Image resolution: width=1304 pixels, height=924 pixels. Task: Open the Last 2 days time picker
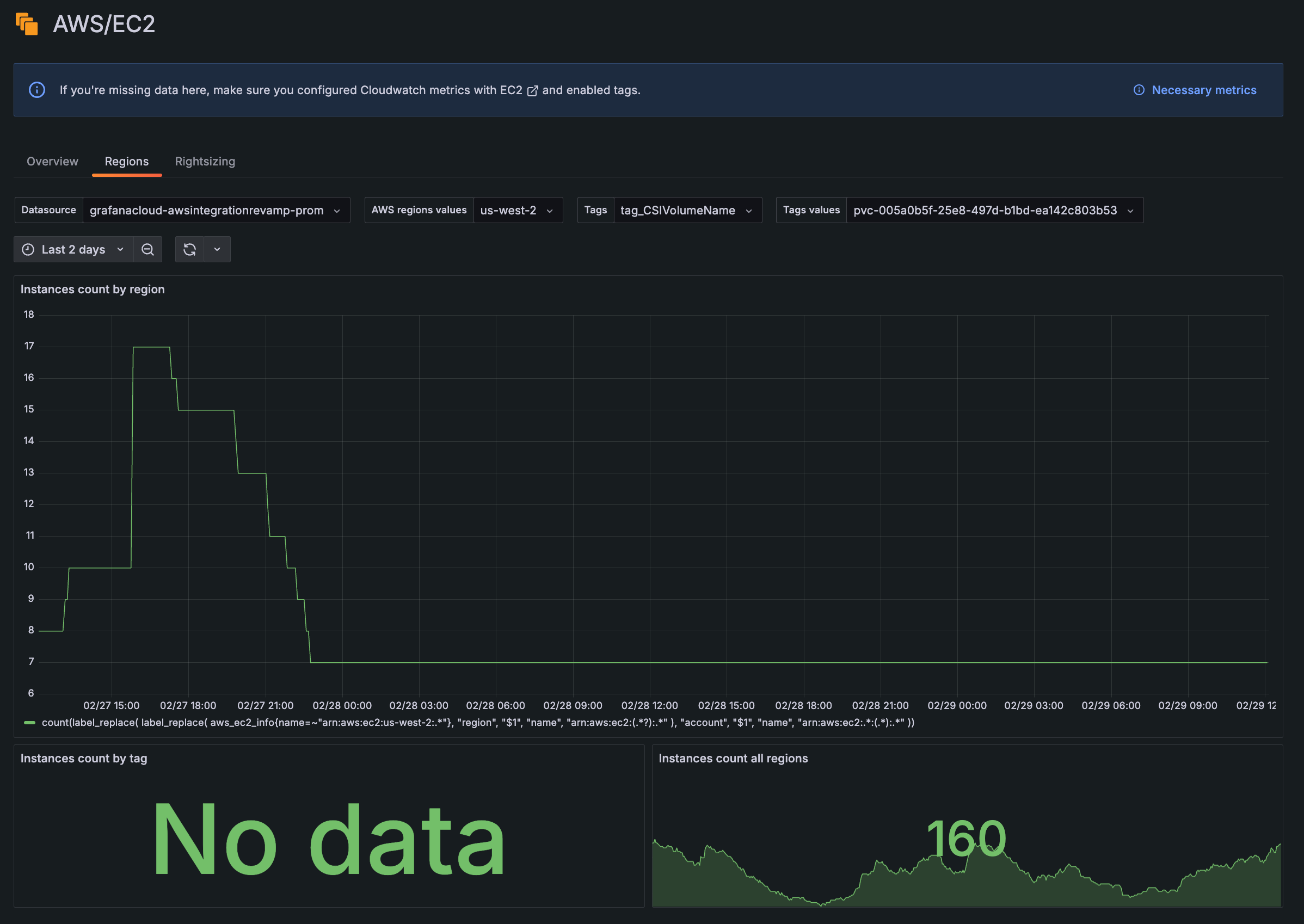(73, 249)
